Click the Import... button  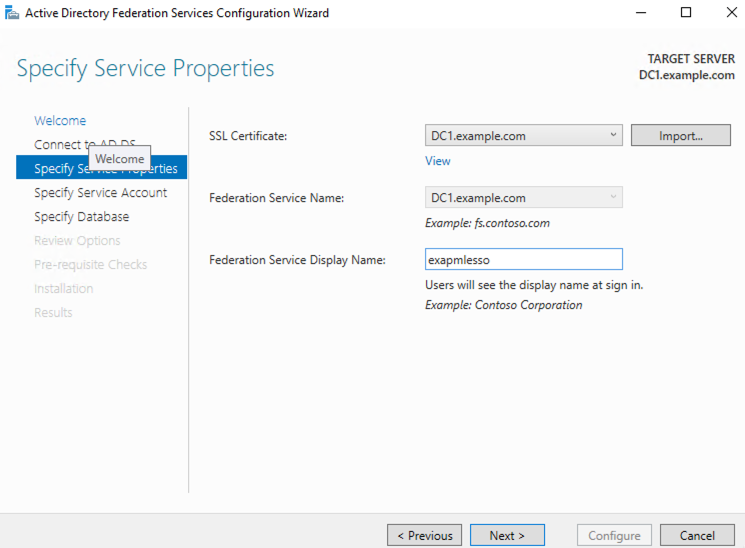coord(680,135)
